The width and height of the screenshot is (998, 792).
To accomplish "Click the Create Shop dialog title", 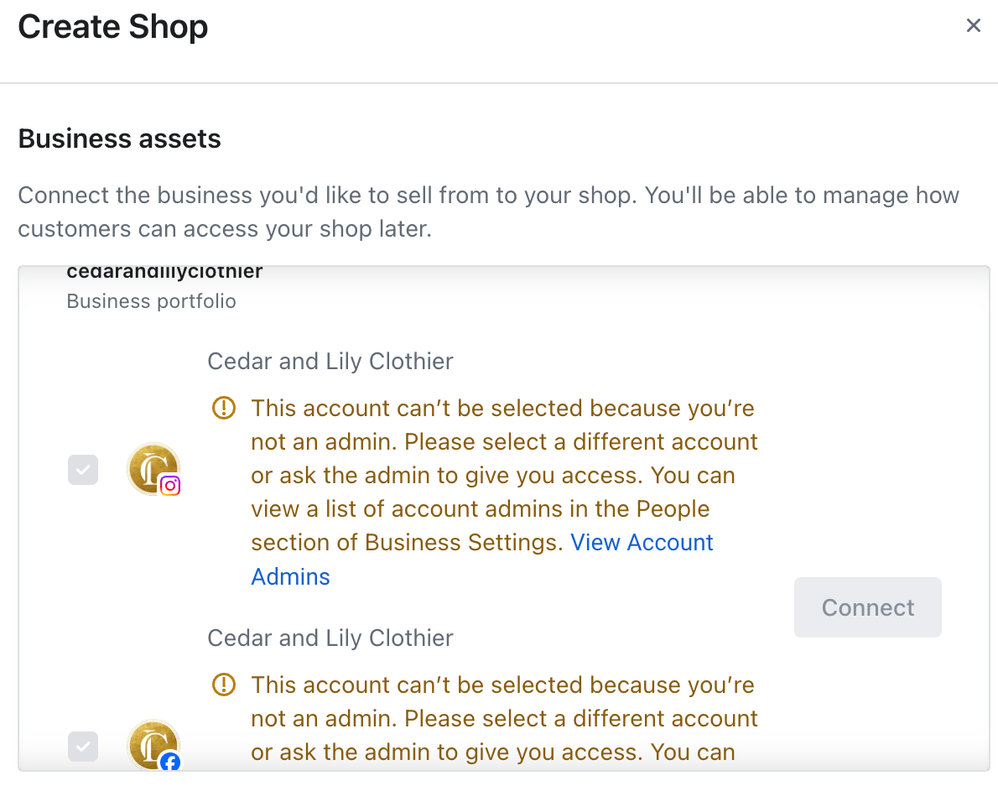I will (x=113, y=27).
